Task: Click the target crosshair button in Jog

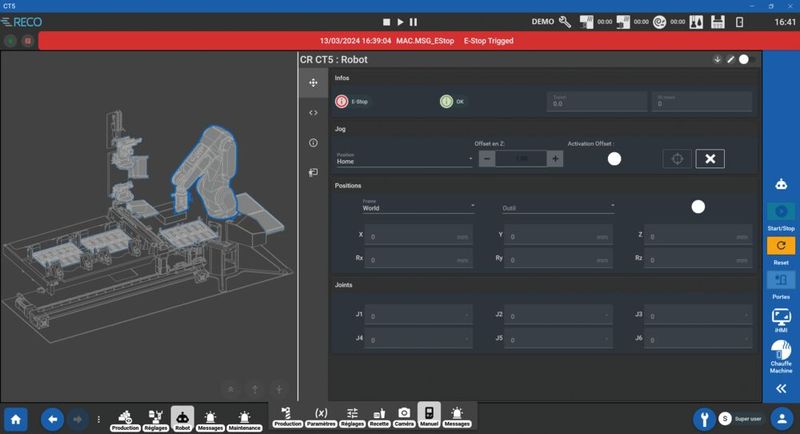Action: tap(677, 159)
